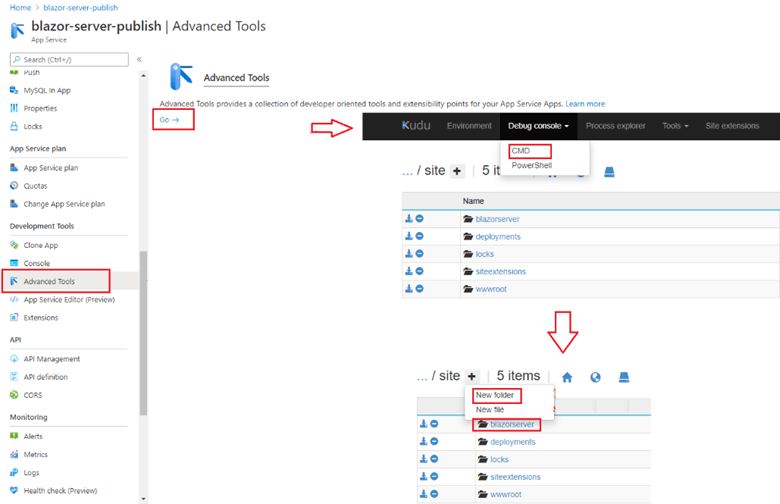Screen dimensions: 780x504
Task: Open the Tools dropdown in Kudu navbar
Action: tap(674, 126)
